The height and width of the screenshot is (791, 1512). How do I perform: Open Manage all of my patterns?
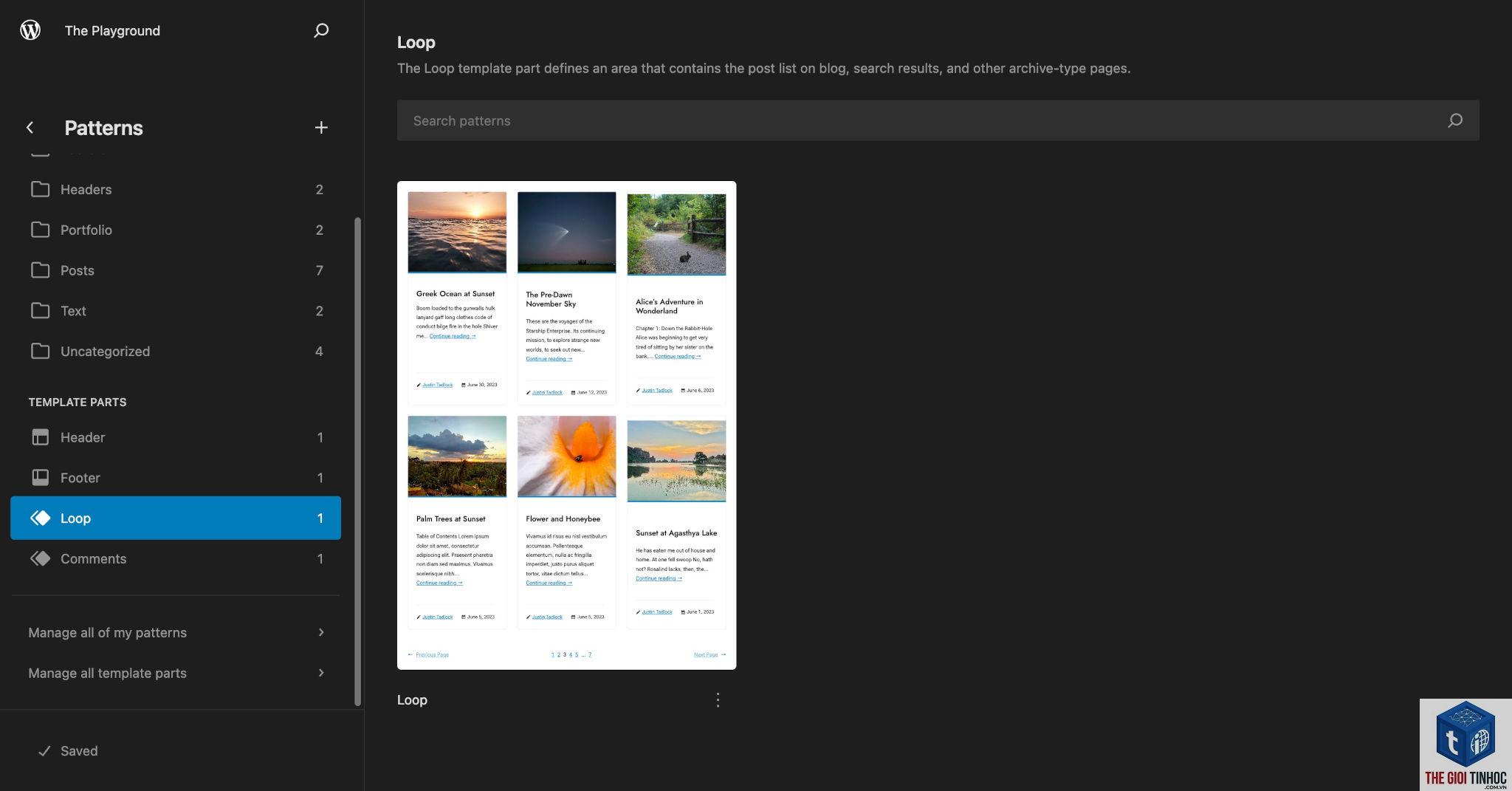tap(176, 632)
